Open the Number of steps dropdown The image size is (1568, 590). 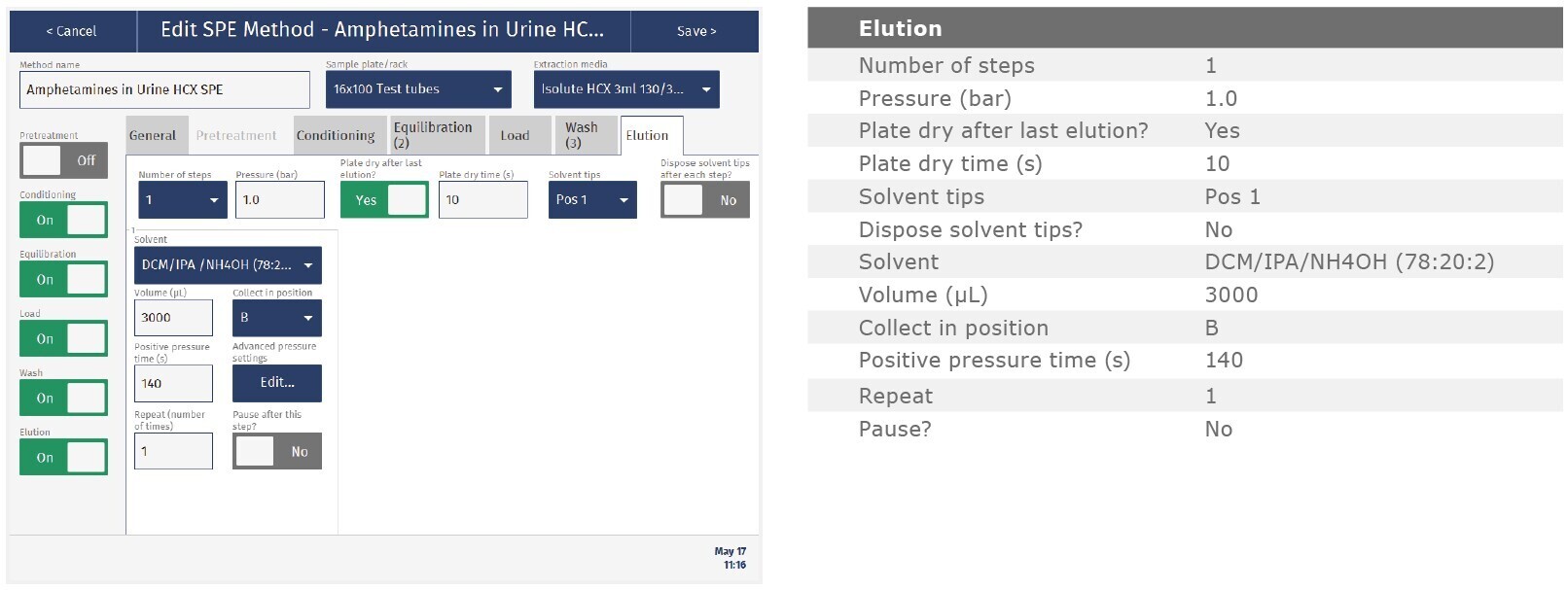click(x=182, y=200)
